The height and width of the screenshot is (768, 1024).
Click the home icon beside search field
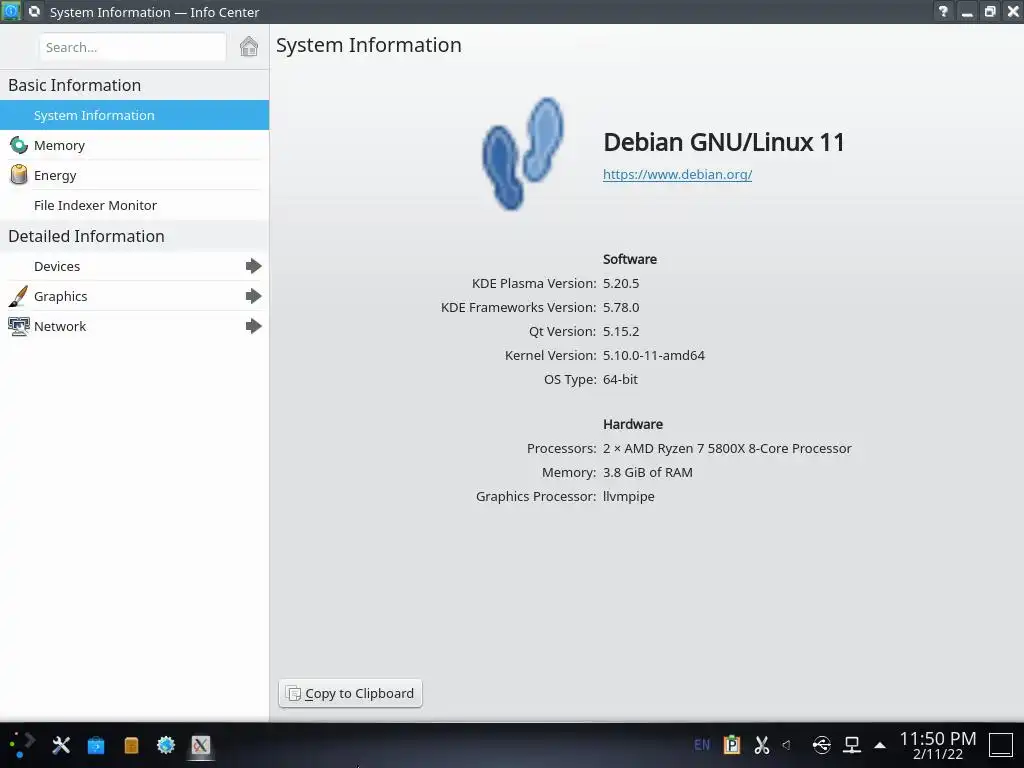(249, 47)
